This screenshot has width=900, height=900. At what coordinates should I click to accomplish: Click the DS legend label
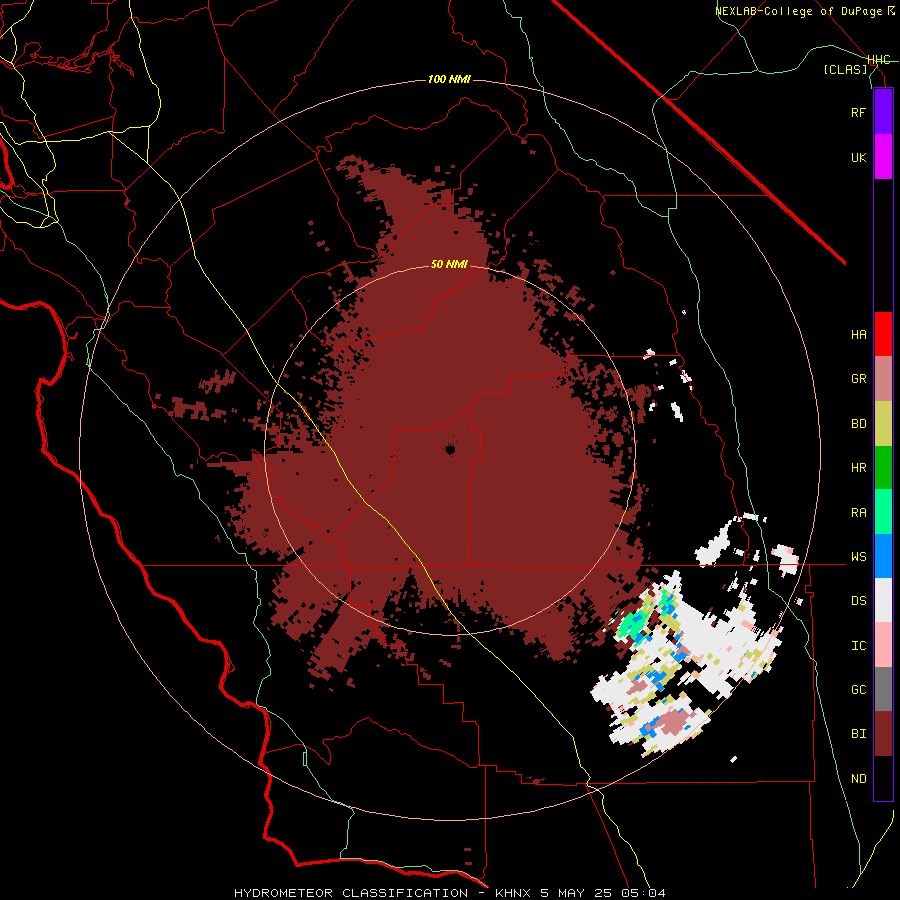858,601
